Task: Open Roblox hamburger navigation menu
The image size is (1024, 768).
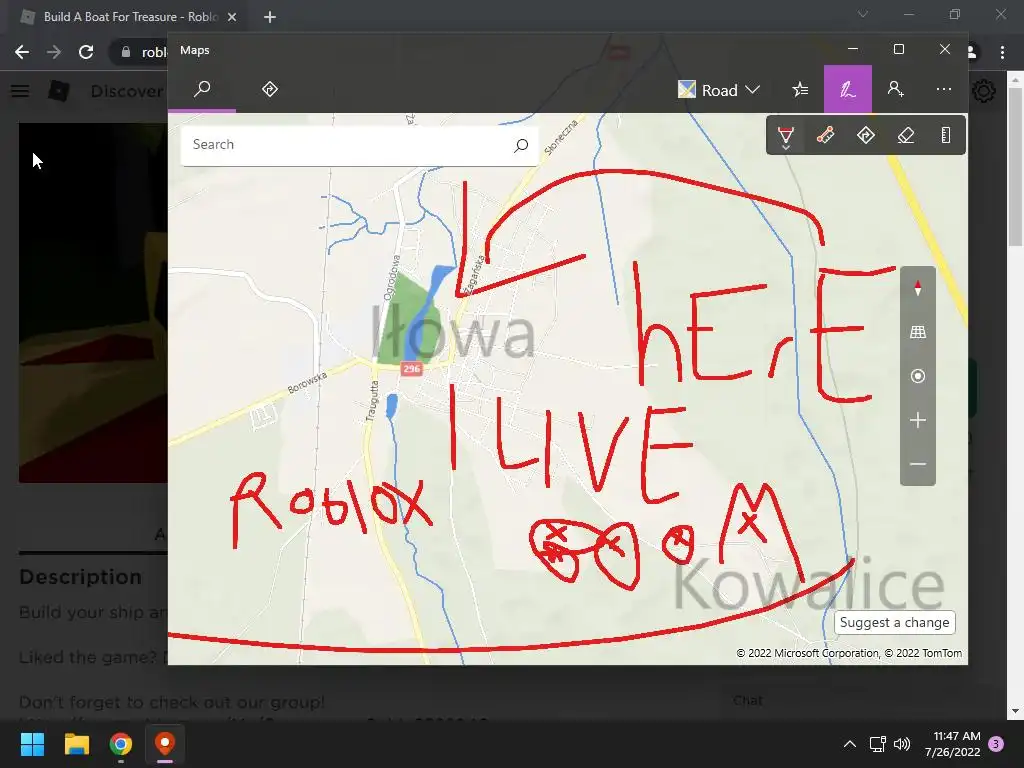Action: (20, 91)
